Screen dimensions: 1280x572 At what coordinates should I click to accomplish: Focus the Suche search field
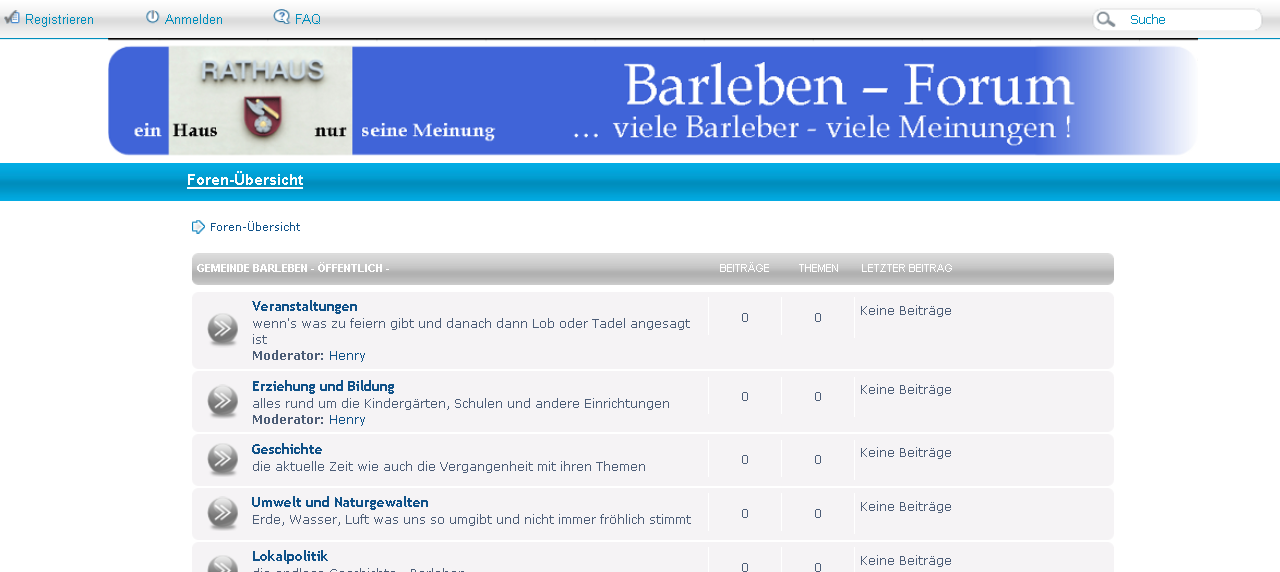1190,20
